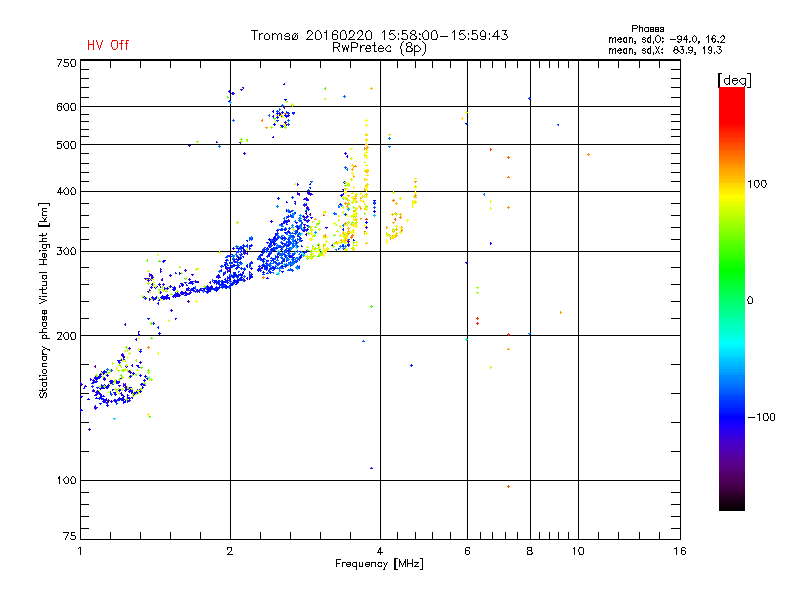Click the y-axis '500' tick label
The image size is (800, 600).
(67, 145)
